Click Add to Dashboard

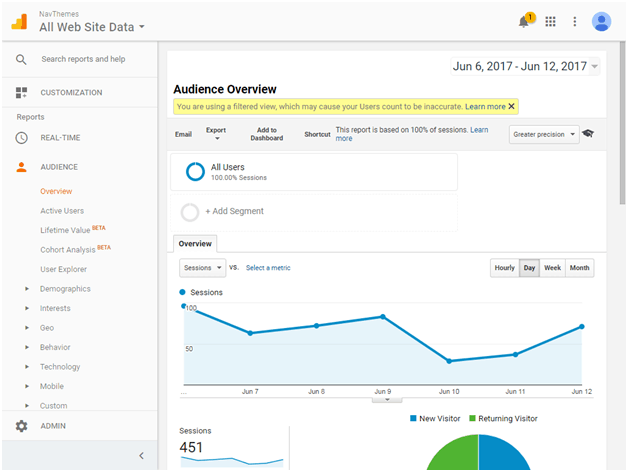(267, 134)
